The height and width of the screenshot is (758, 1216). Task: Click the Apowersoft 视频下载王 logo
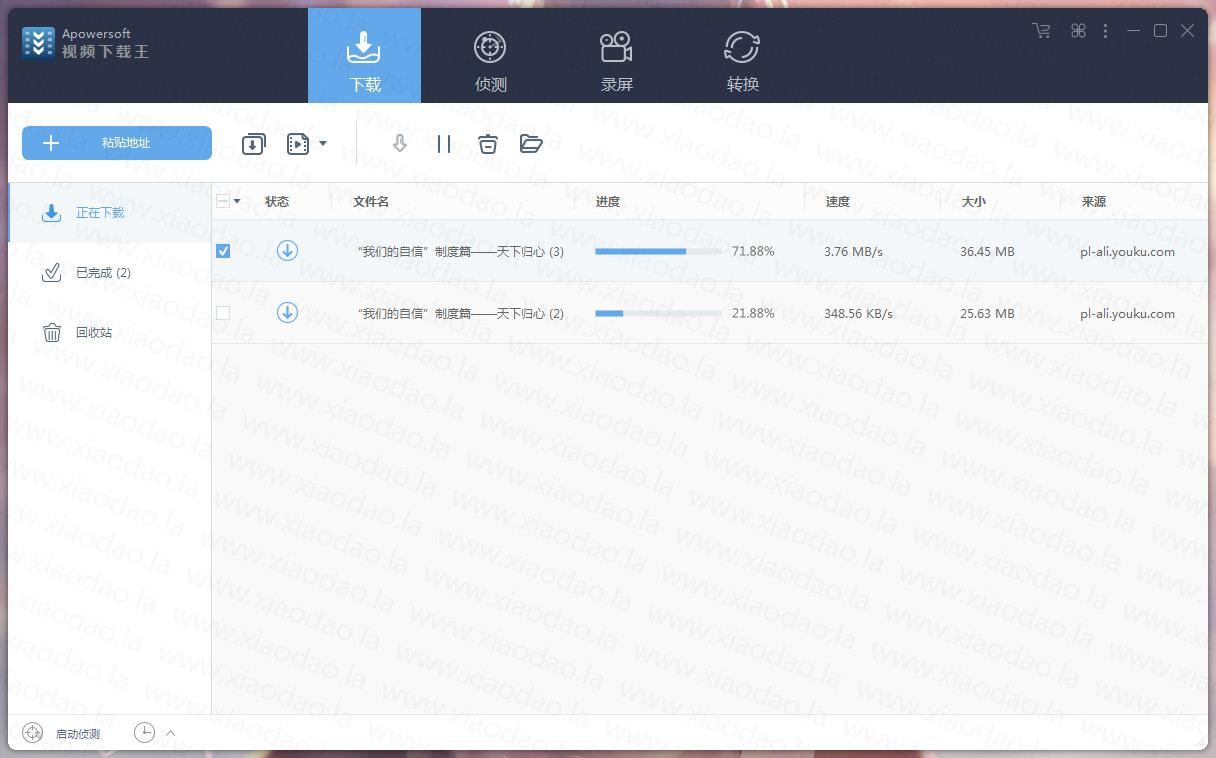(x=85, y=42)
